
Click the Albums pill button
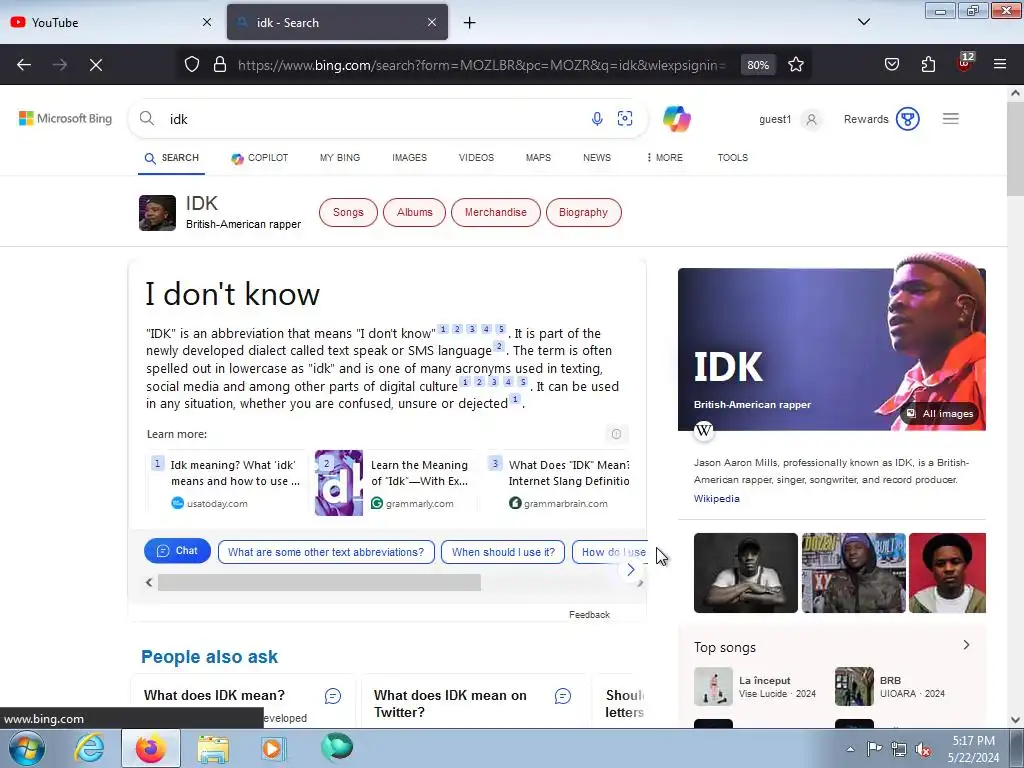[x=415, y=212]
